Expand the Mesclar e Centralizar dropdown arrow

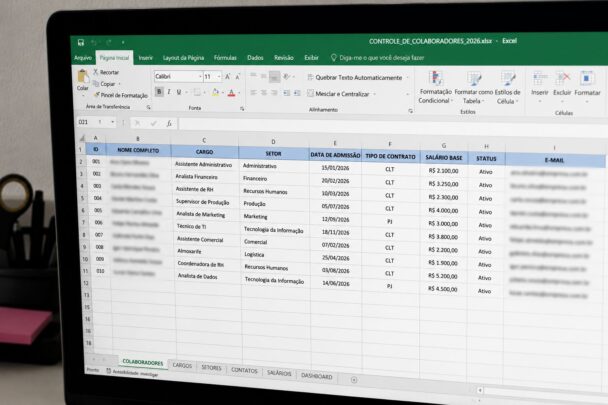tap(374, 94)
